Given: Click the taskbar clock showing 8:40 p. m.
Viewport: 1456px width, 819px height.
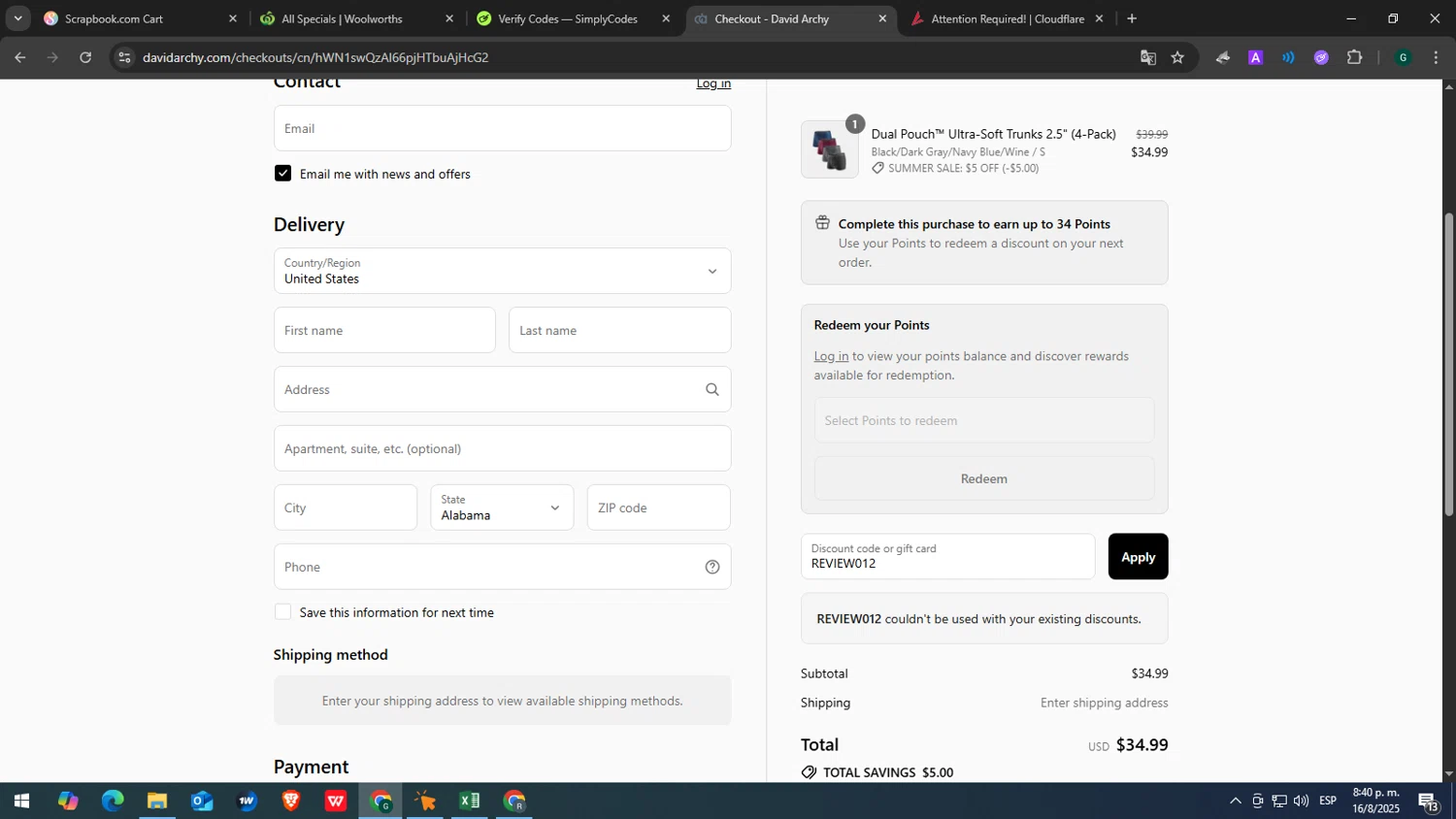Looking at the screenshot, I should click(x=1376, y=801).
